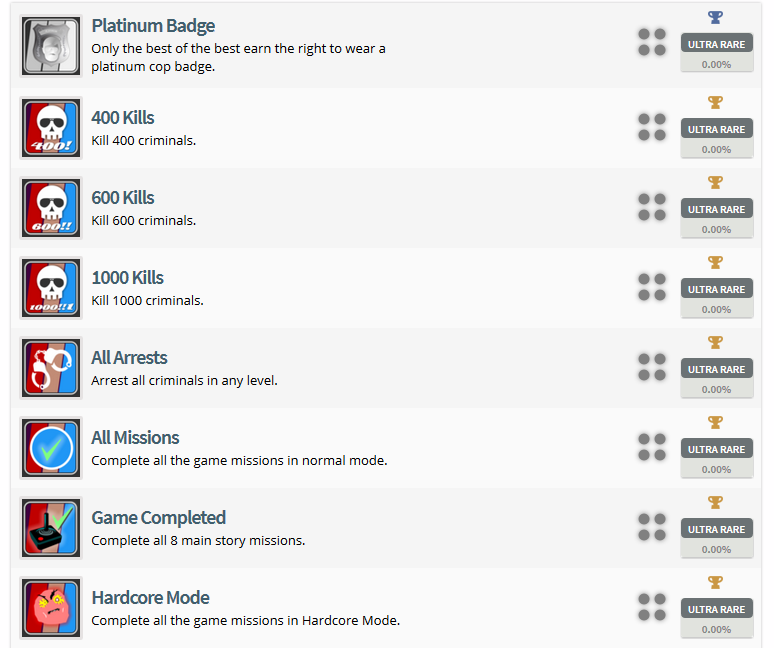The image size is (774, 648).
Task: Click Ultra Rare badge for 600 Kills
Action: pyautogui.click(x=716, y=209)
